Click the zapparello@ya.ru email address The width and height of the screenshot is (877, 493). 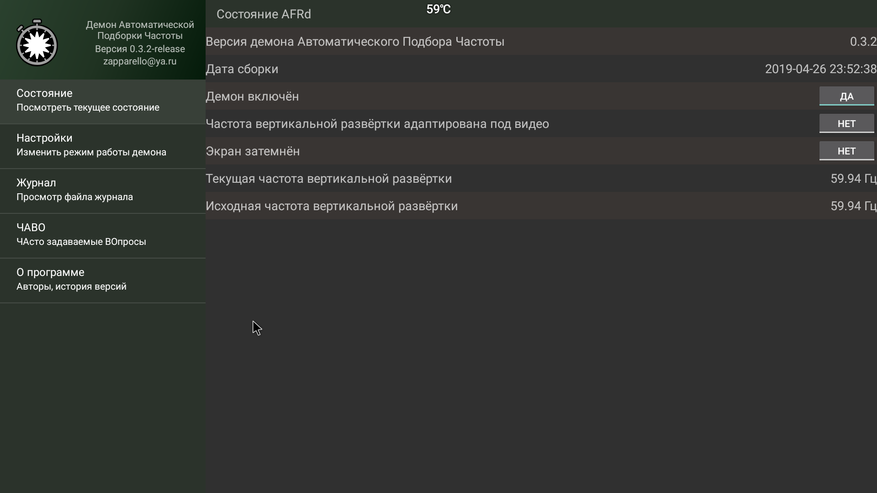pyautogui.click(x=140, y=62)
